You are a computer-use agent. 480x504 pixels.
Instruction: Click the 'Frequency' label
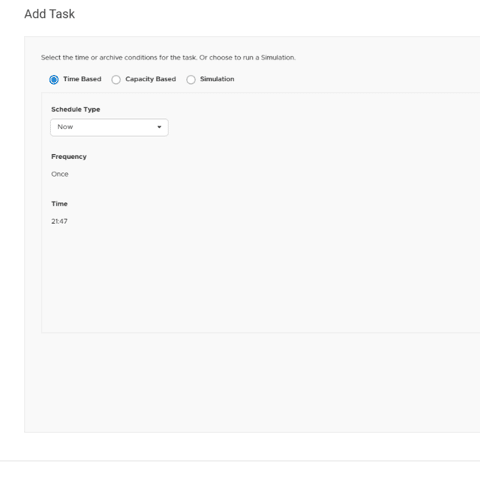click(69, 157)
